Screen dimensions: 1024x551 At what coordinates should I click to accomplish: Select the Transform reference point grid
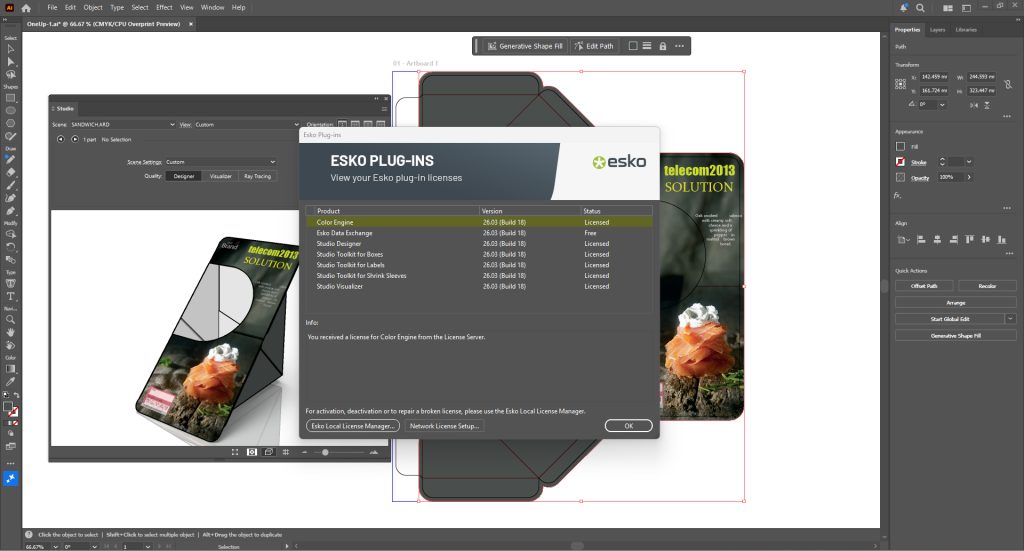coord(901,84)
